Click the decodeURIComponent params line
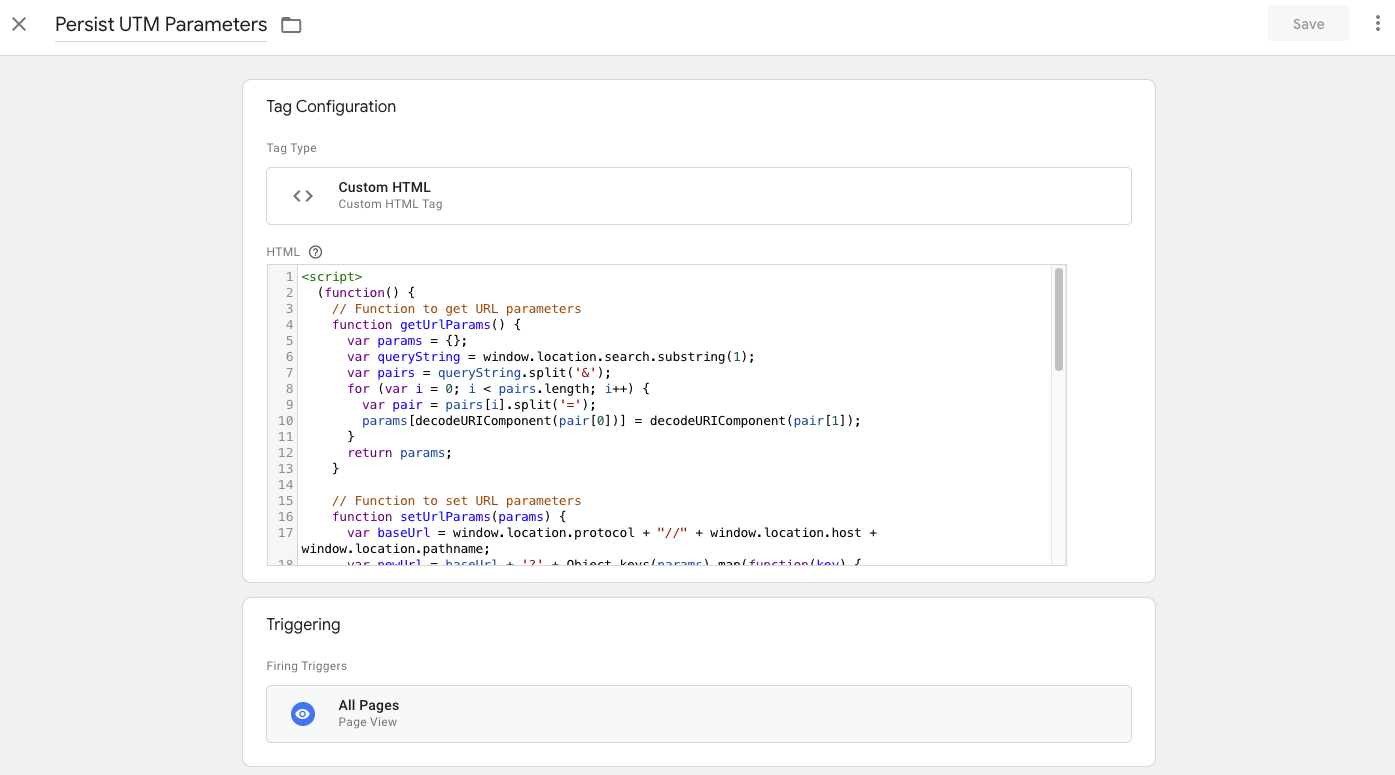 611,421
